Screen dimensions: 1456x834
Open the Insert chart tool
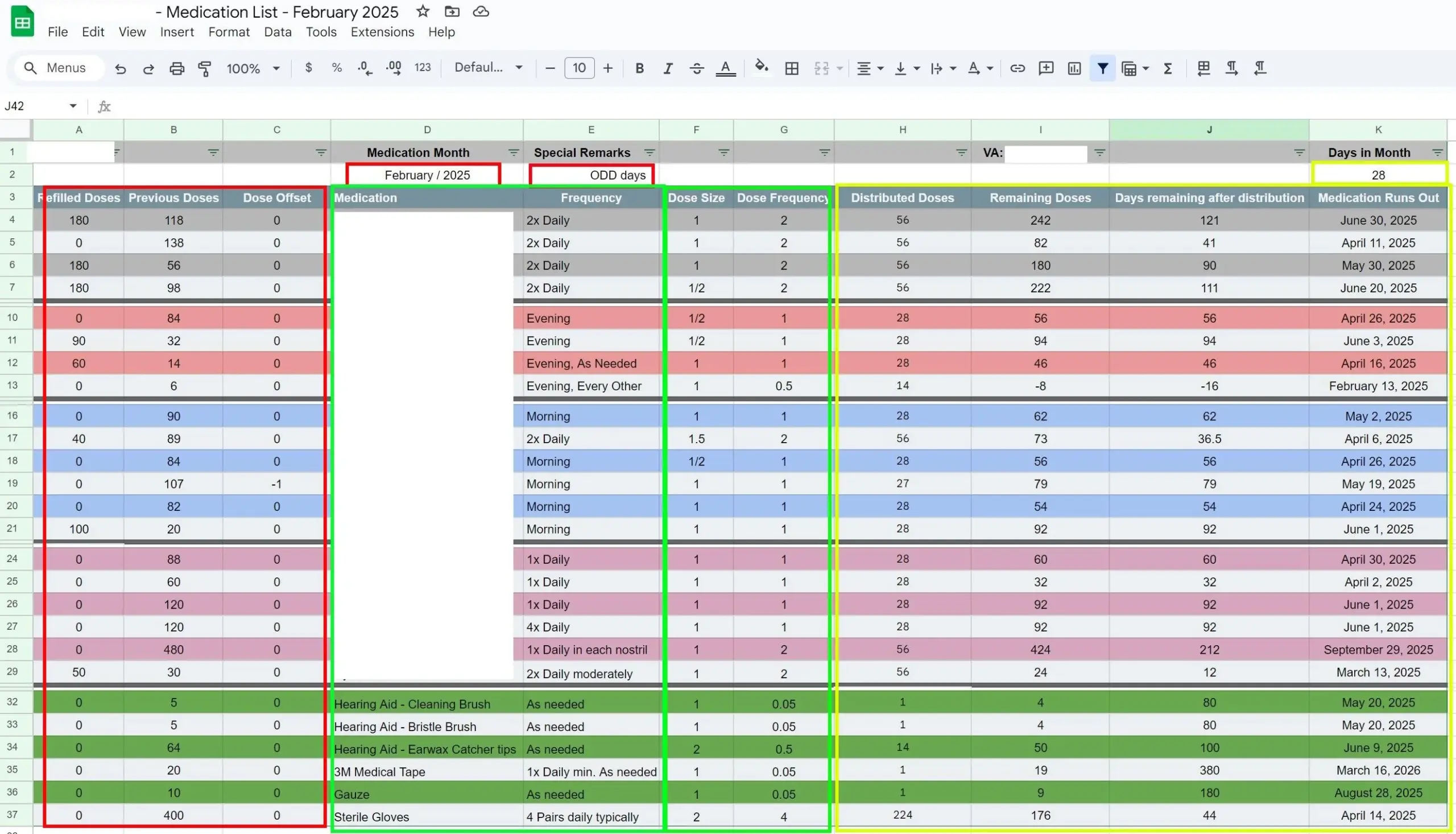[1074, 68]
